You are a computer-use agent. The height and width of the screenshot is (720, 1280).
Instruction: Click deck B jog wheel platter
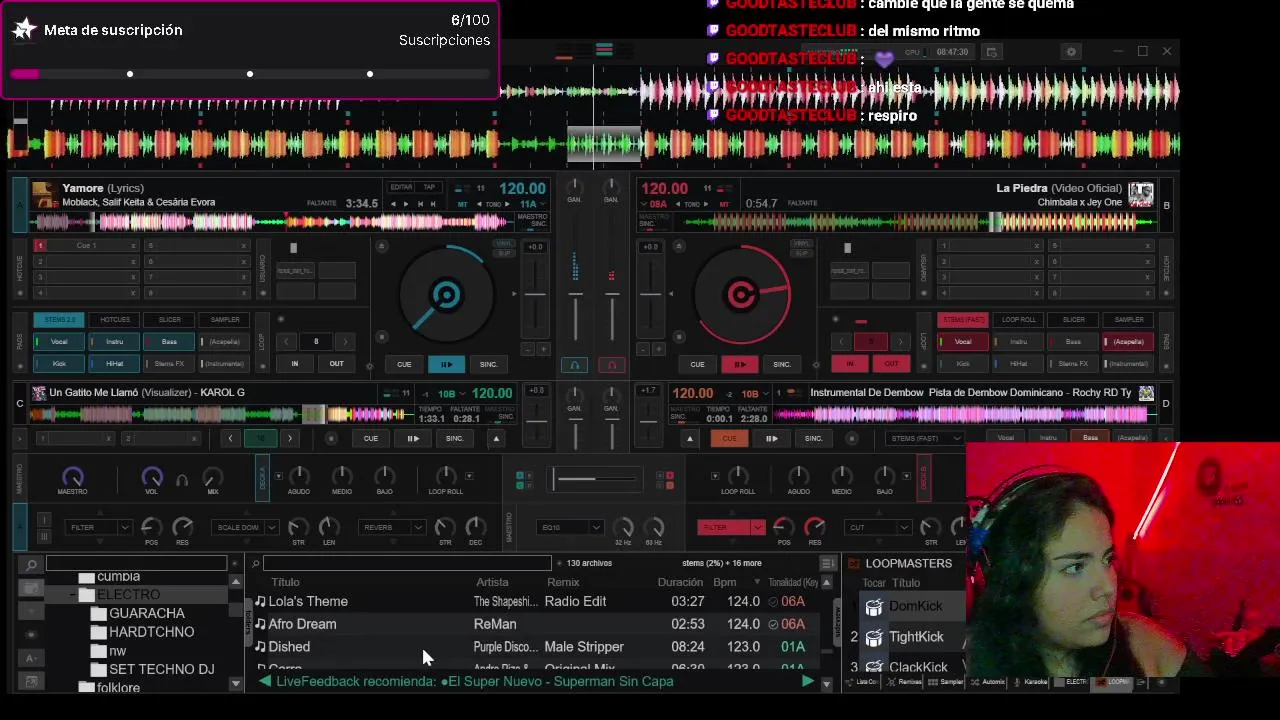point(741,295)
